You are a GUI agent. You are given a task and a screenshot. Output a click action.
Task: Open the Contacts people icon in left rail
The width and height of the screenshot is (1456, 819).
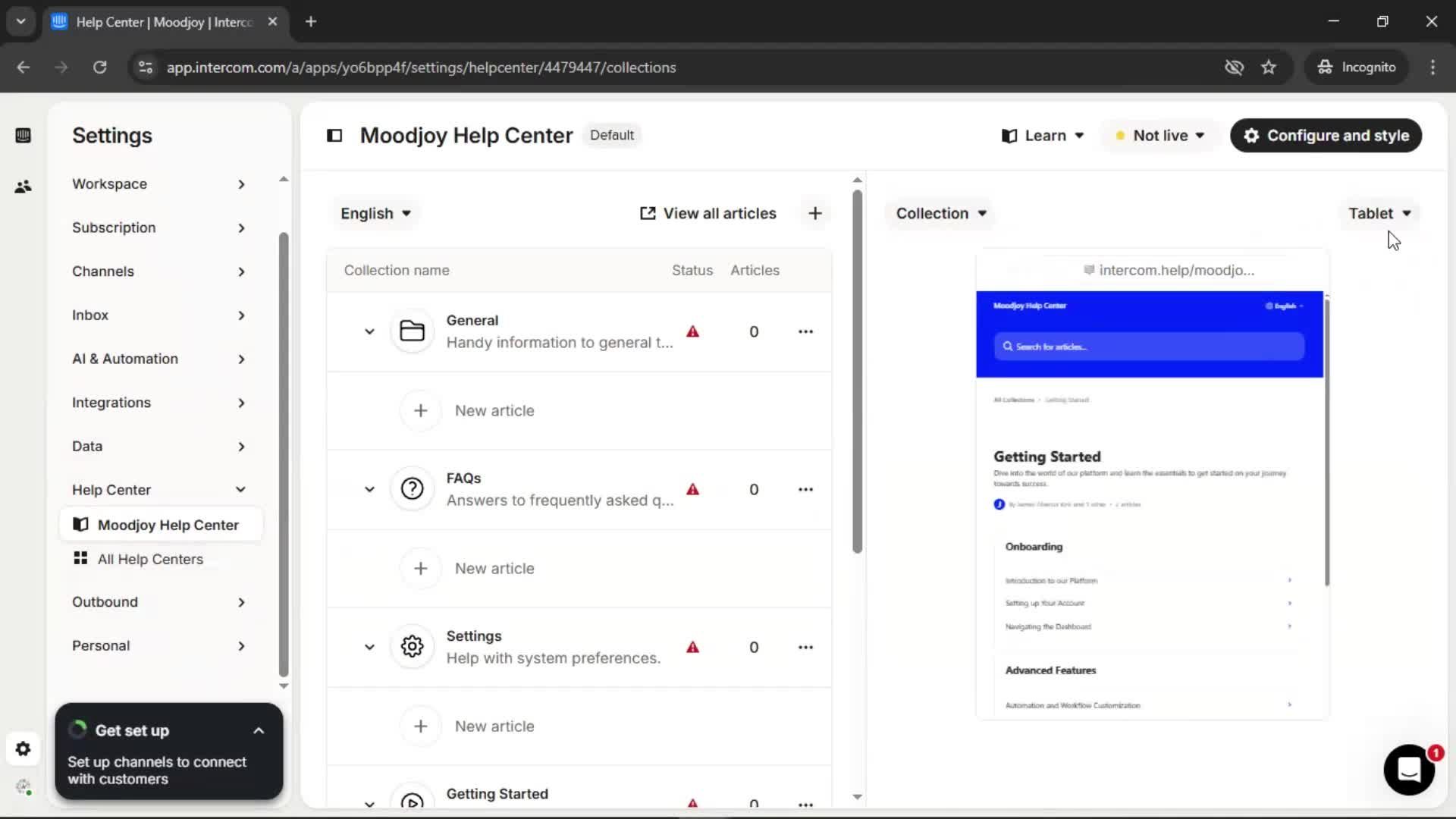(23, 186)
